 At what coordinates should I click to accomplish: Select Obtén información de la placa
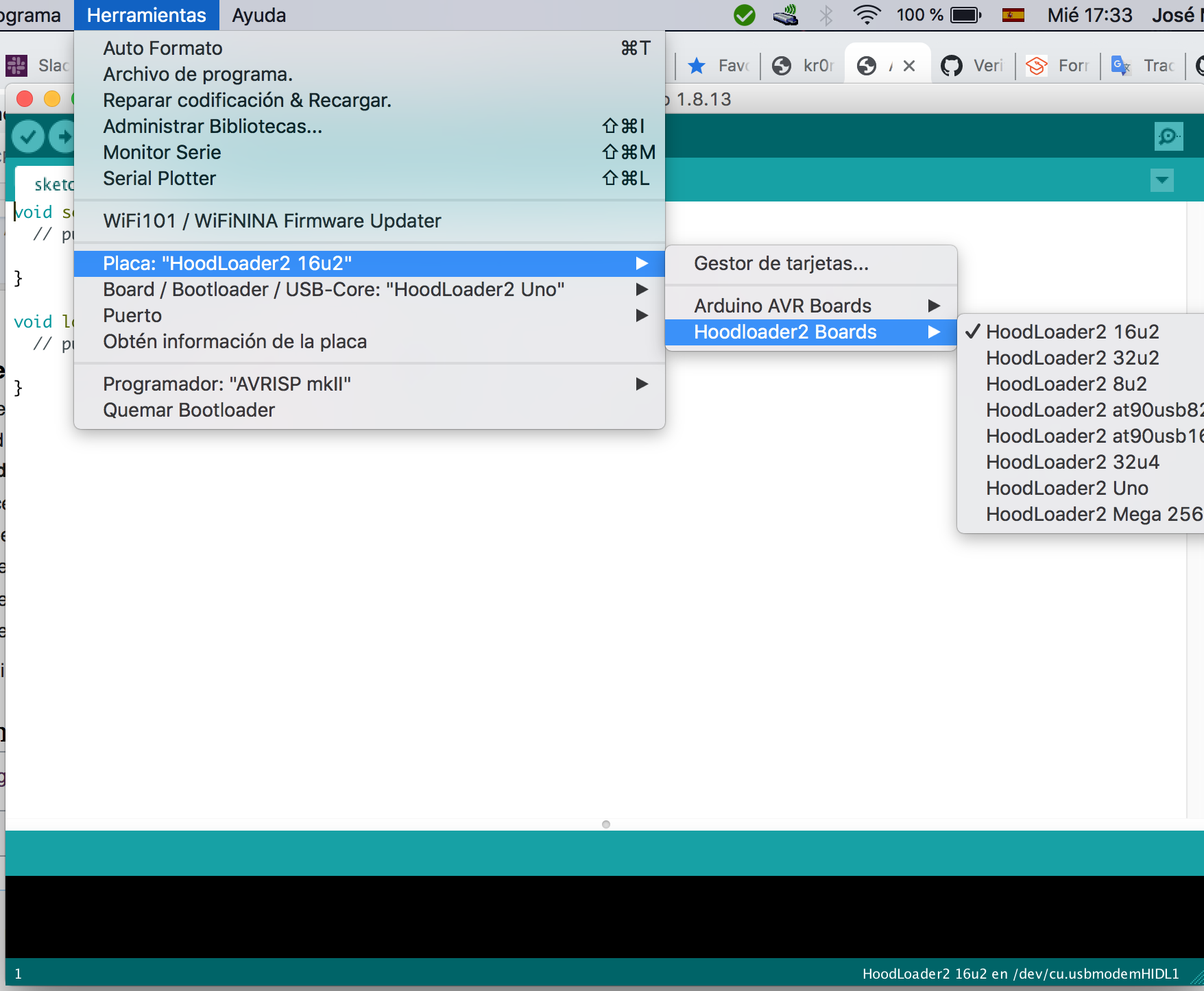370,341
